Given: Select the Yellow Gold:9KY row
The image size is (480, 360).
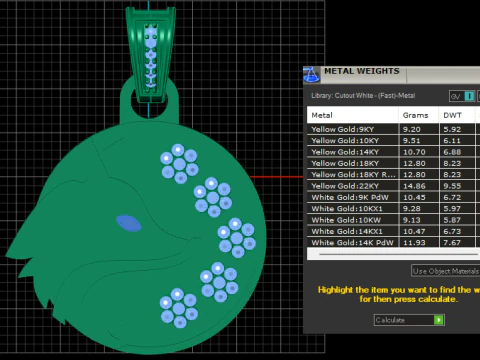Looking at the screenshot, I should (393, 129).
